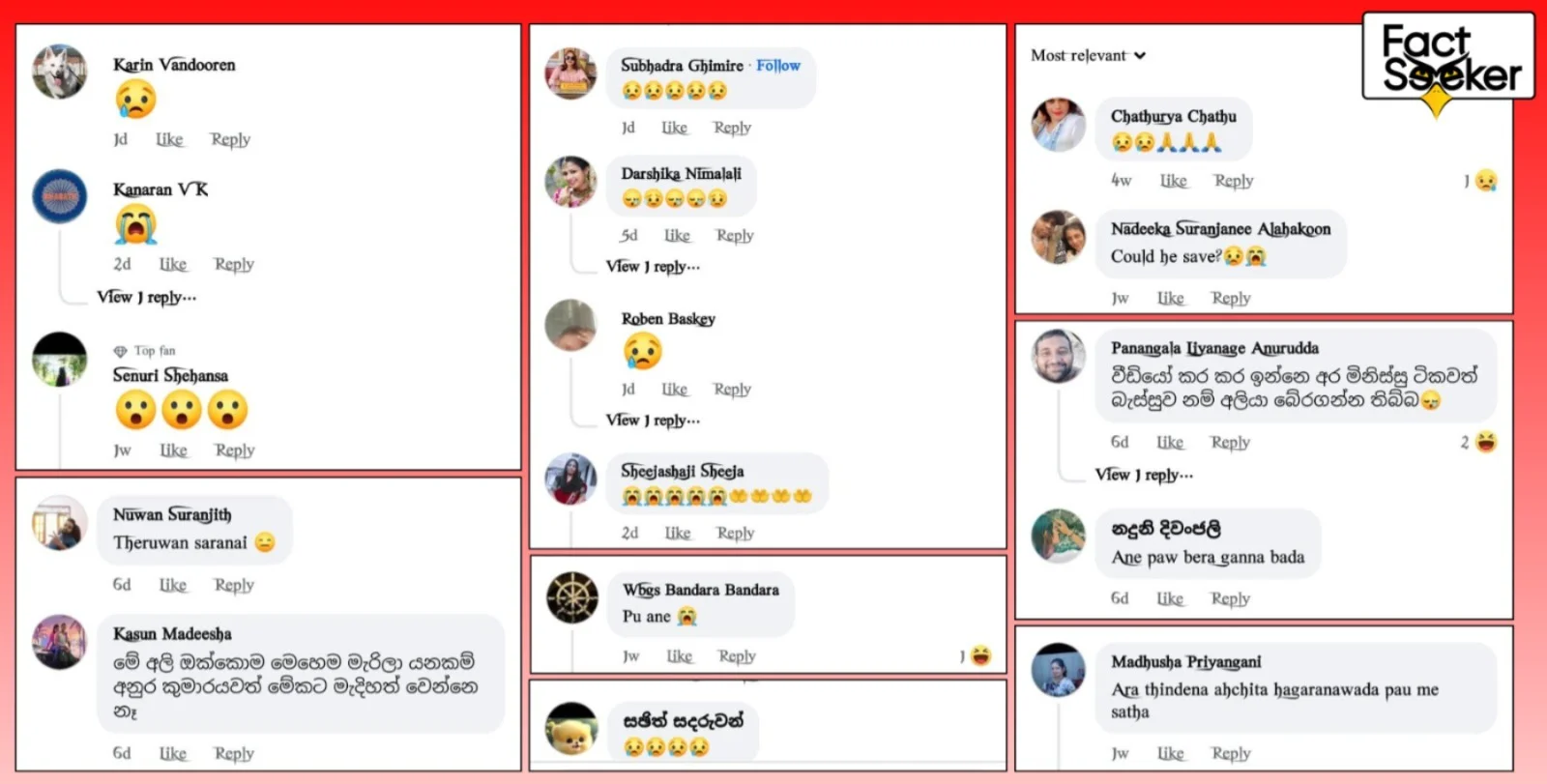Follow Subhadra Ghimire
The height and width of the screenshot is (784, 1547).
[x=778, y=66]
